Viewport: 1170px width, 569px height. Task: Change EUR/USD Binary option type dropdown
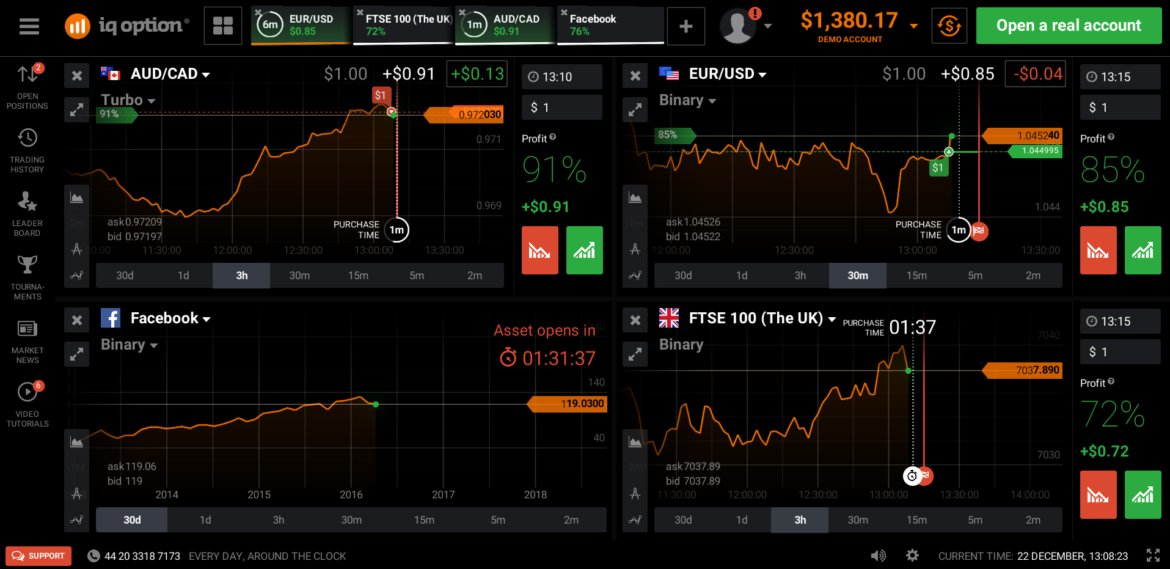(687, 100)
